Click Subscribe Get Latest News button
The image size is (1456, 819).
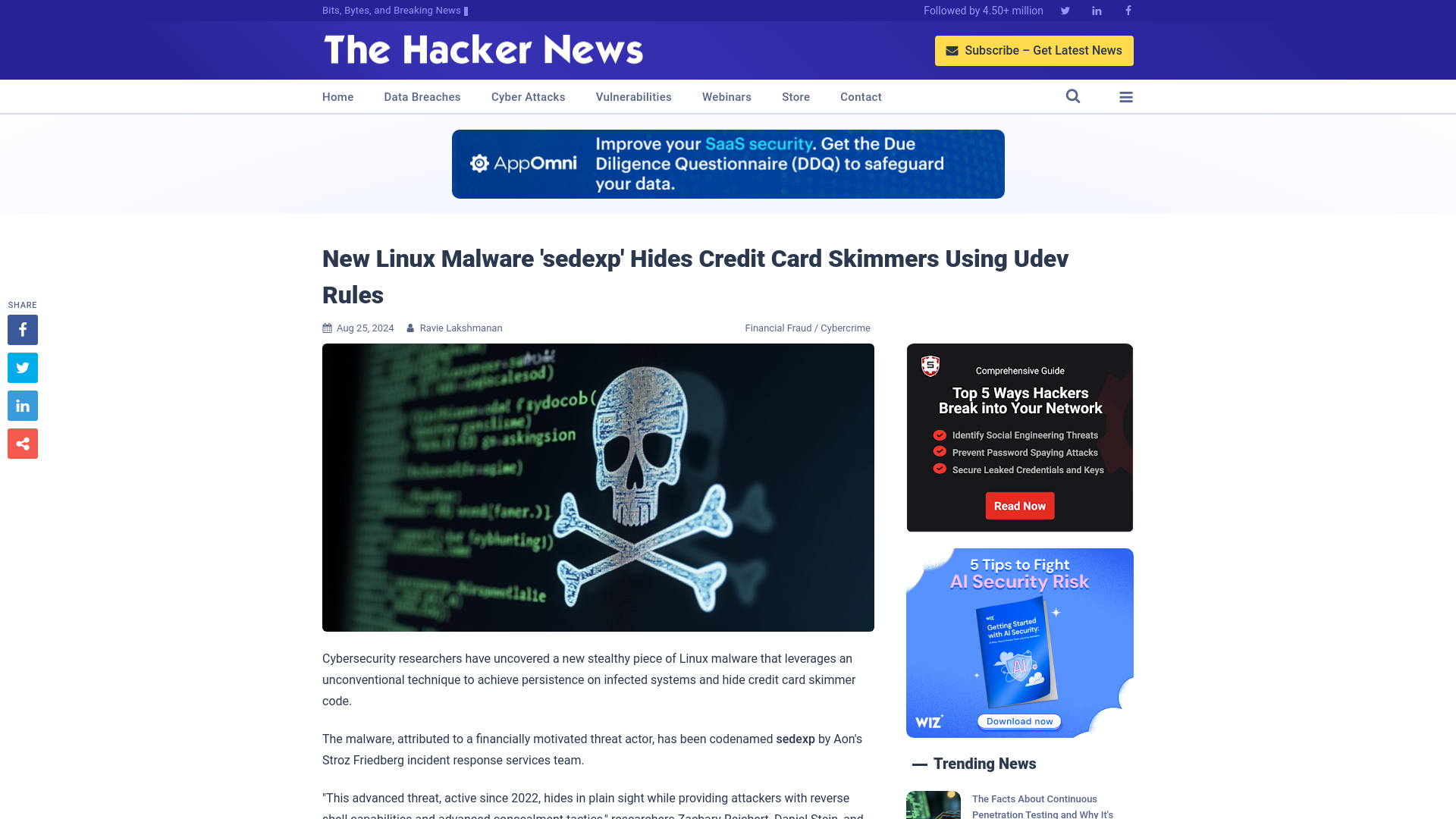(1034, 51)
